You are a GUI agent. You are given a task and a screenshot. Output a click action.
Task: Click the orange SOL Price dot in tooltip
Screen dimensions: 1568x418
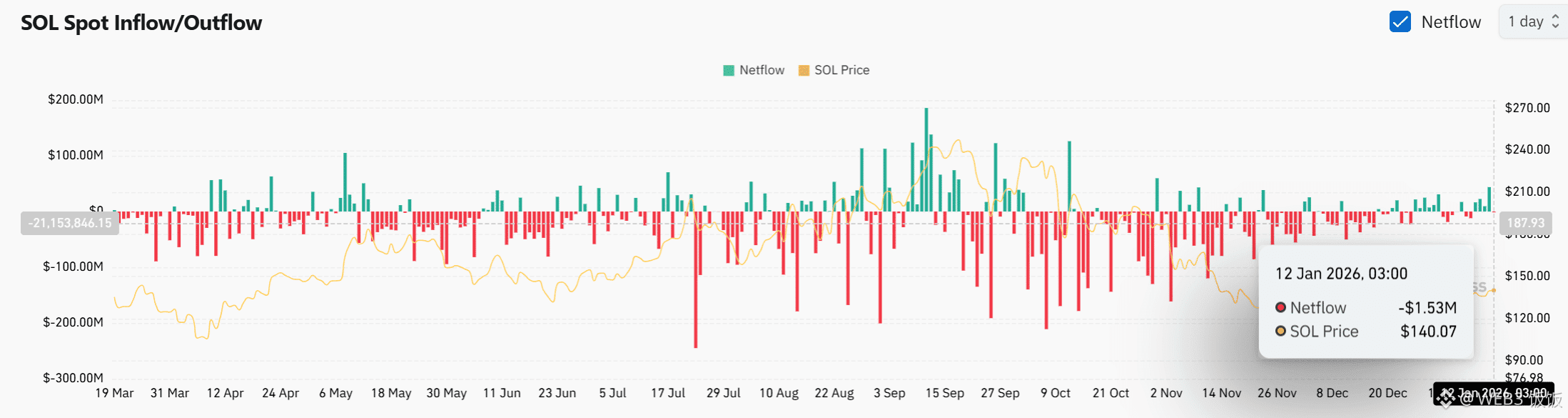(x=1280, y=331)
